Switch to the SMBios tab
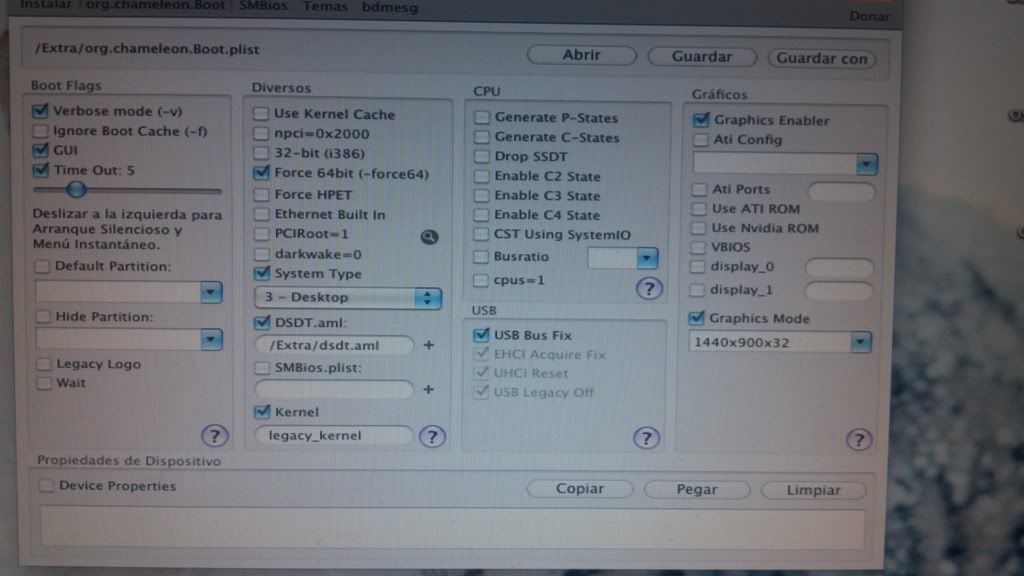 tap(262, 6)
